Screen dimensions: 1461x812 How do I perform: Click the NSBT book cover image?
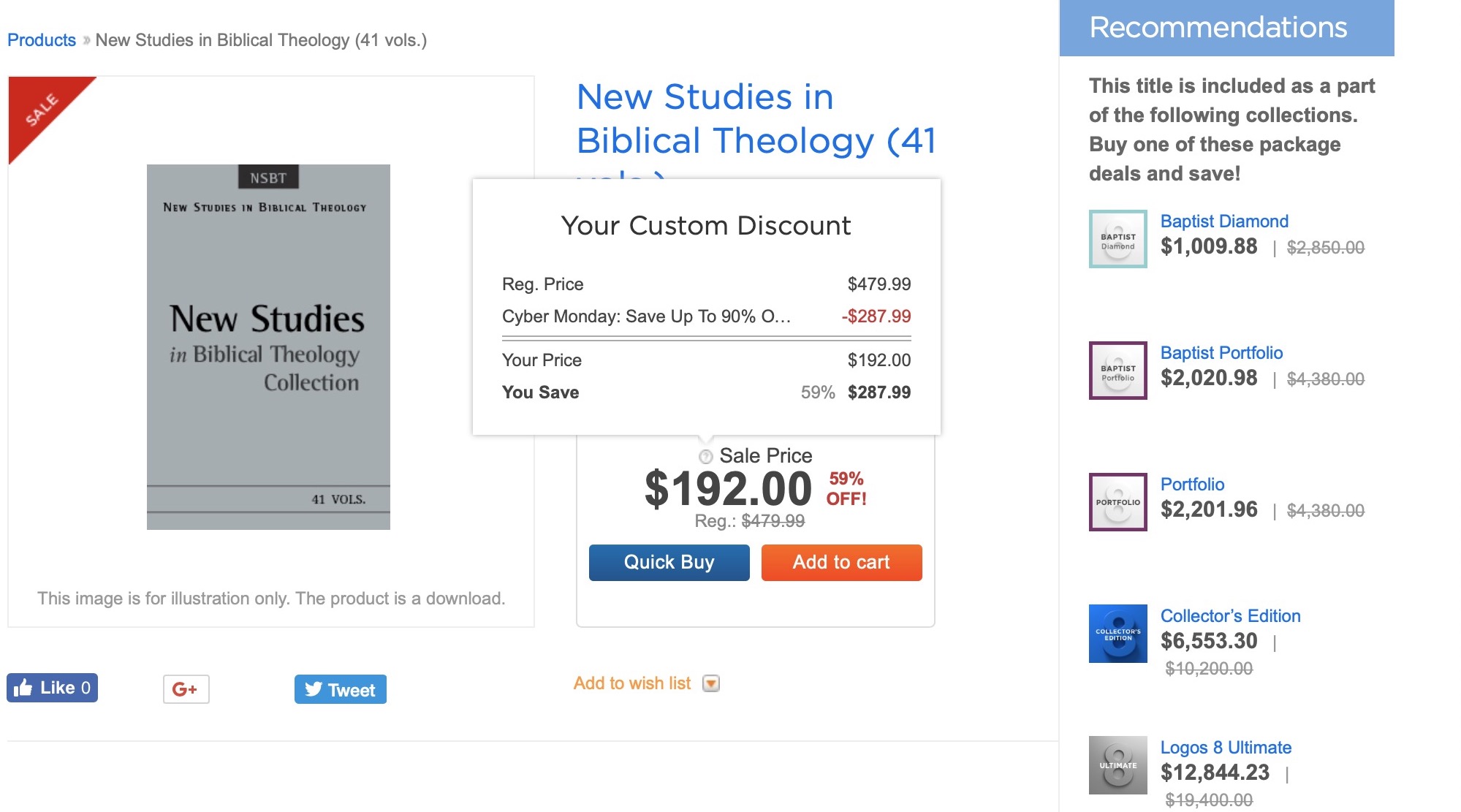(x=268, y=346)
